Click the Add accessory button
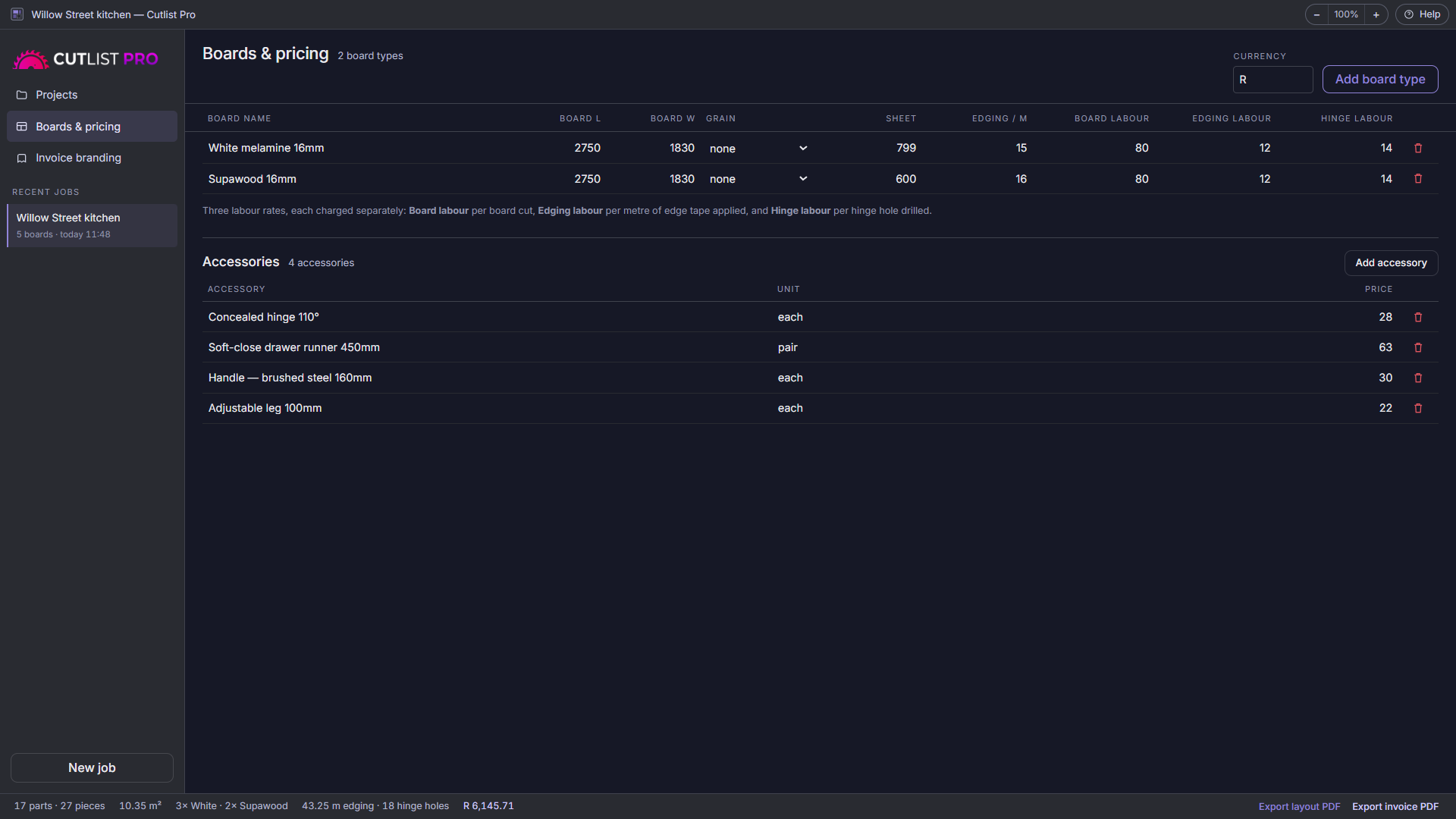Image resolution: width=1456 pixels, height=819 pixels. (x=1391, y=263)
